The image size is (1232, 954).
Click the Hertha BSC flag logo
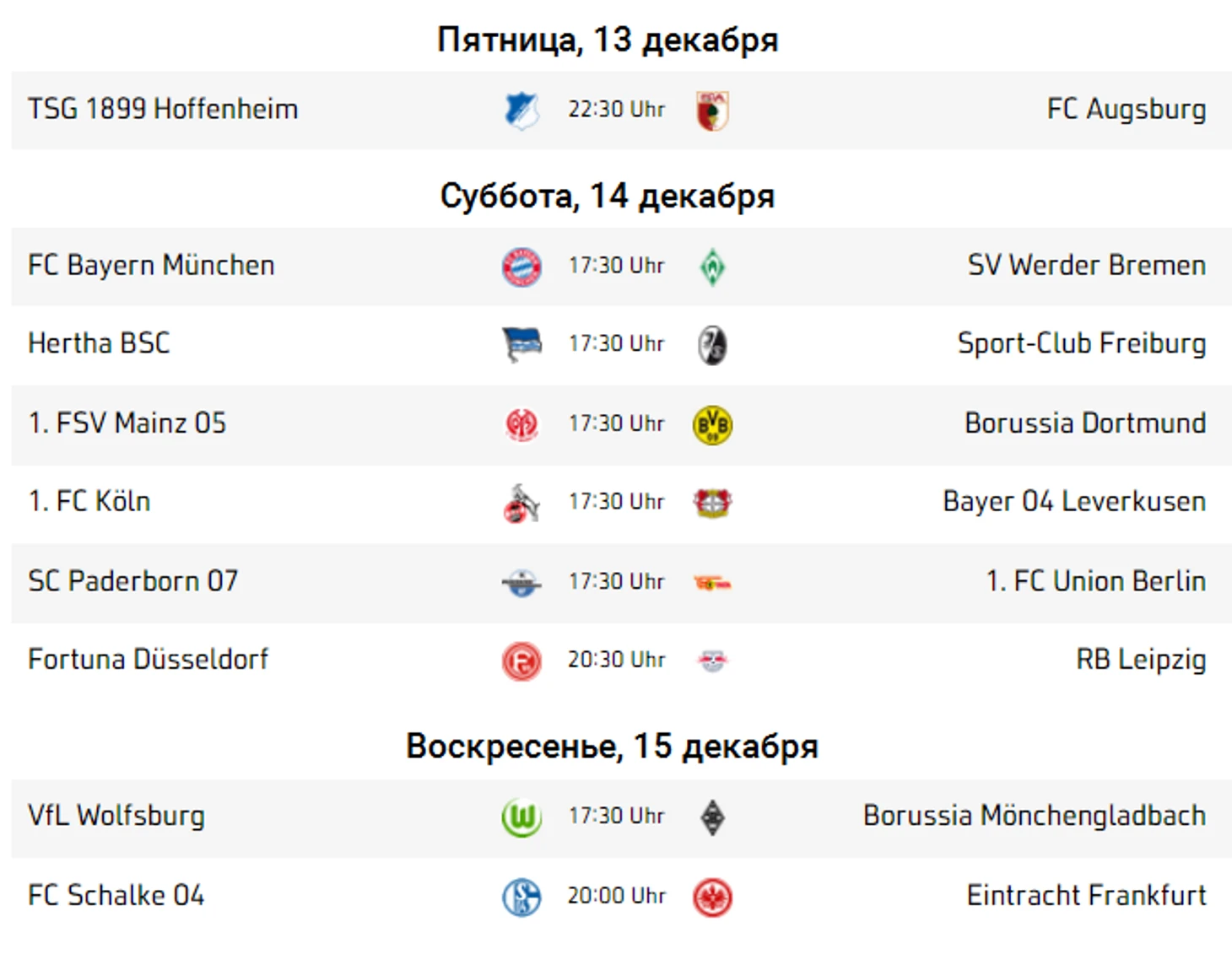521,344
